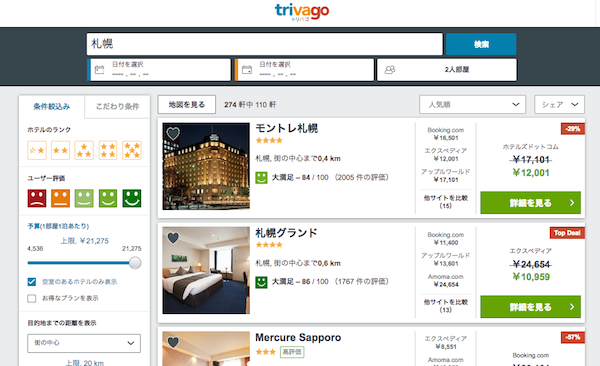
Task: Open the 2人部屋 room type selector
Action: [447, 70]
